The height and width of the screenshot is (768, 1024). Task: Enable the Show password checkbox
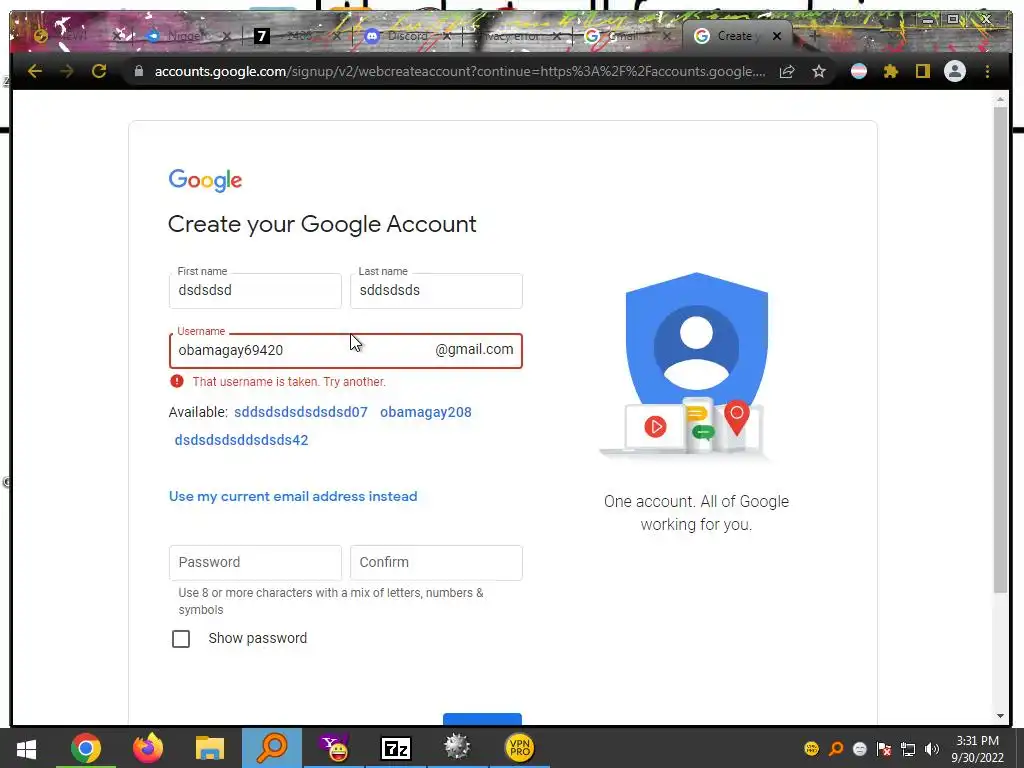coord(181,639)
